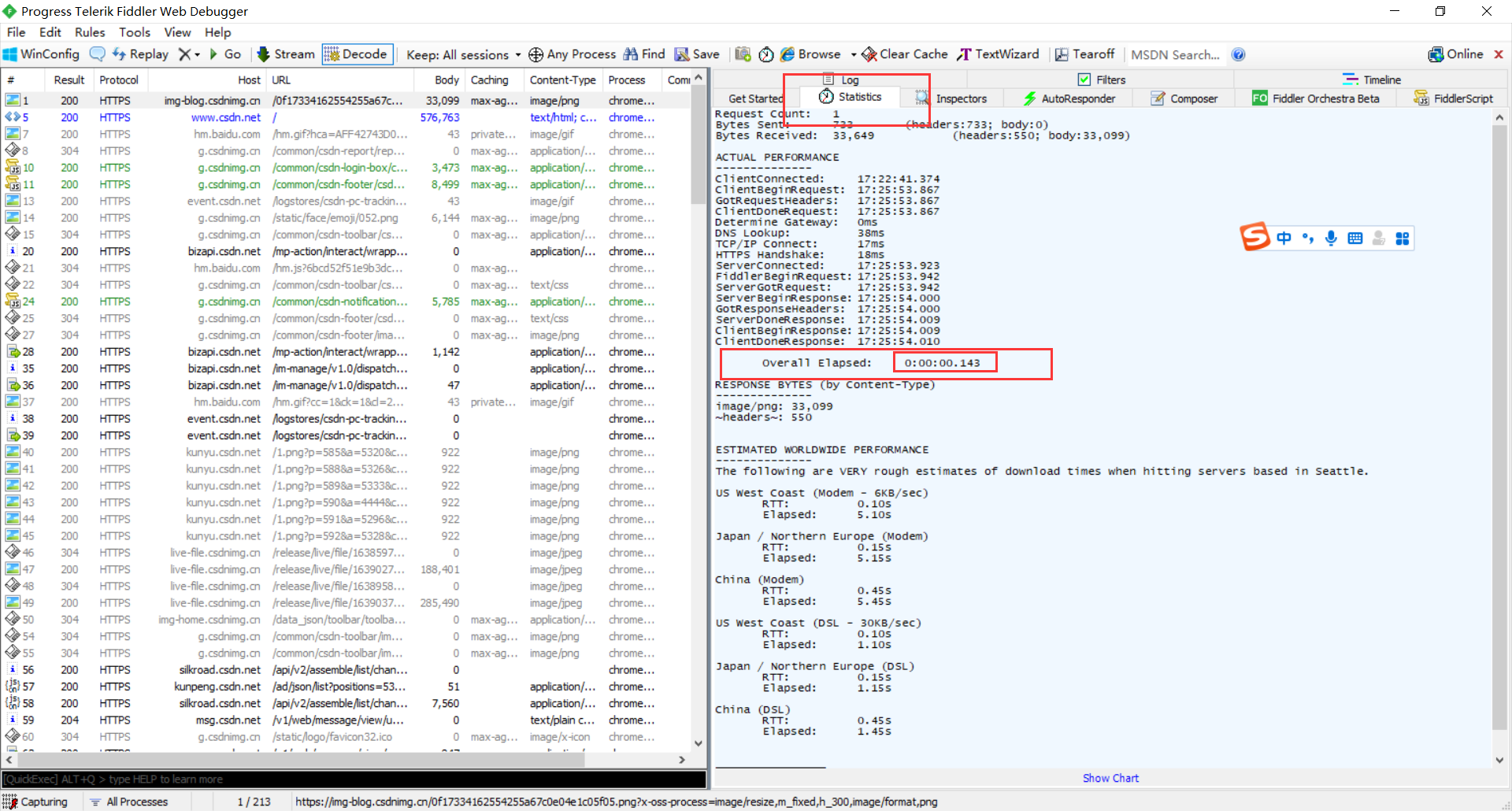The height and width of the screenshot is (811, 1512).
Task: Open the Composer tab
Action: tap(1184, 98)
